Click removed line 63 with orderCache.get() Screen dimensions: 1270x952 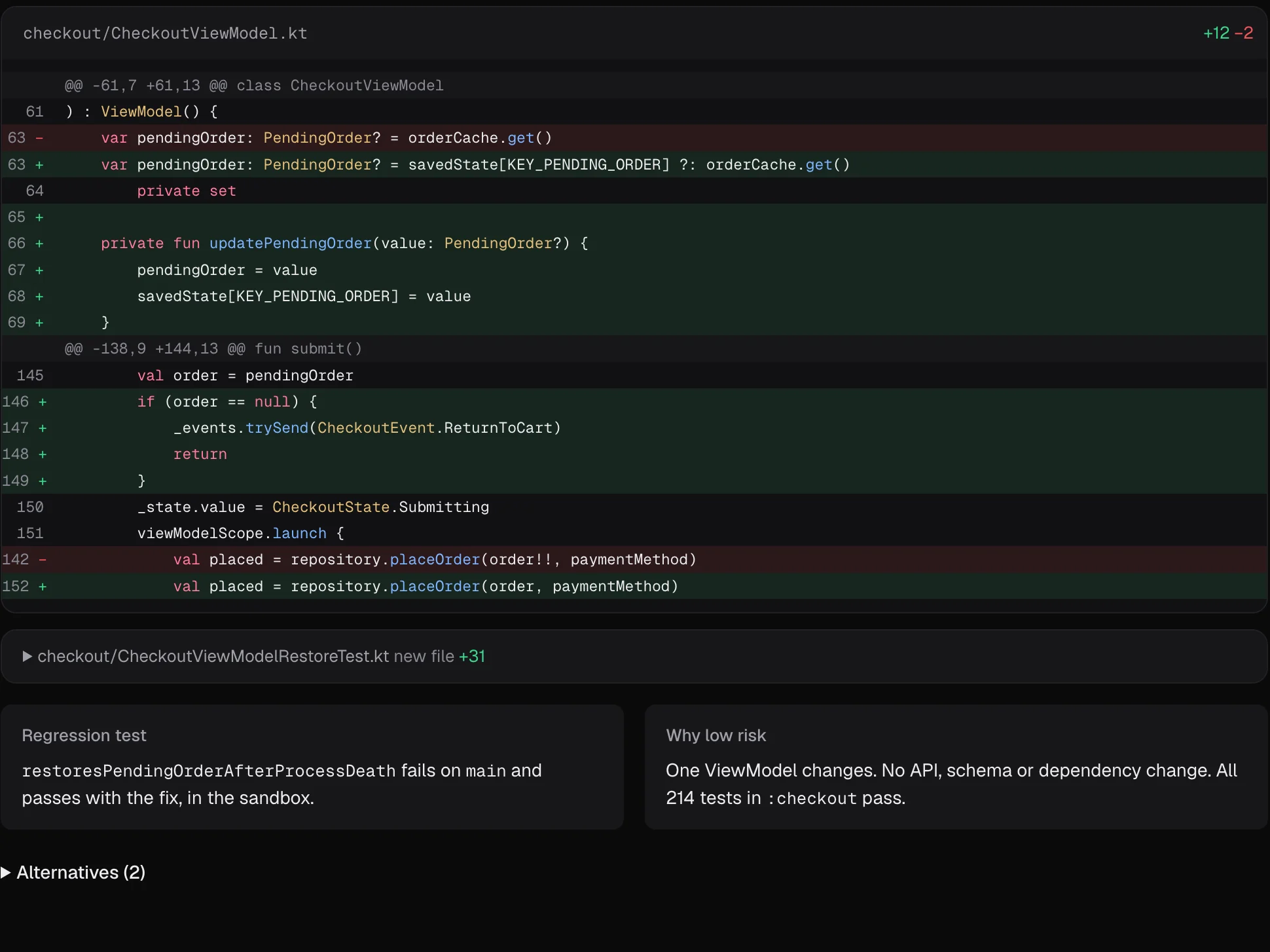(634, 137)
